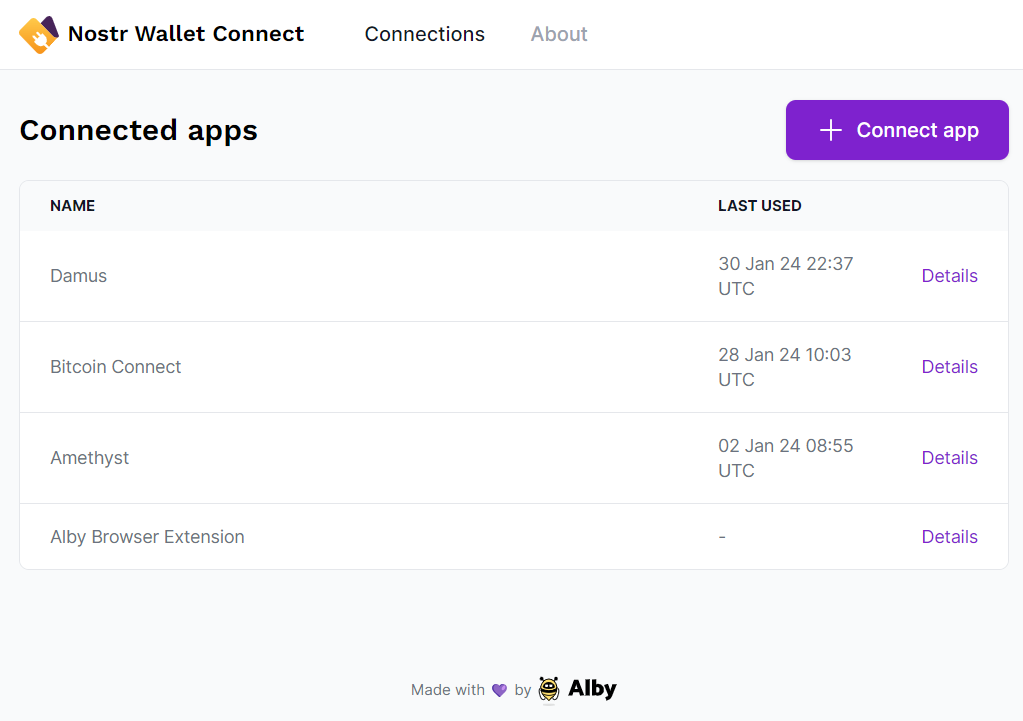Select the Alby Browser Extension name
The image size is (1023, 721).
(x=147, y=537)
